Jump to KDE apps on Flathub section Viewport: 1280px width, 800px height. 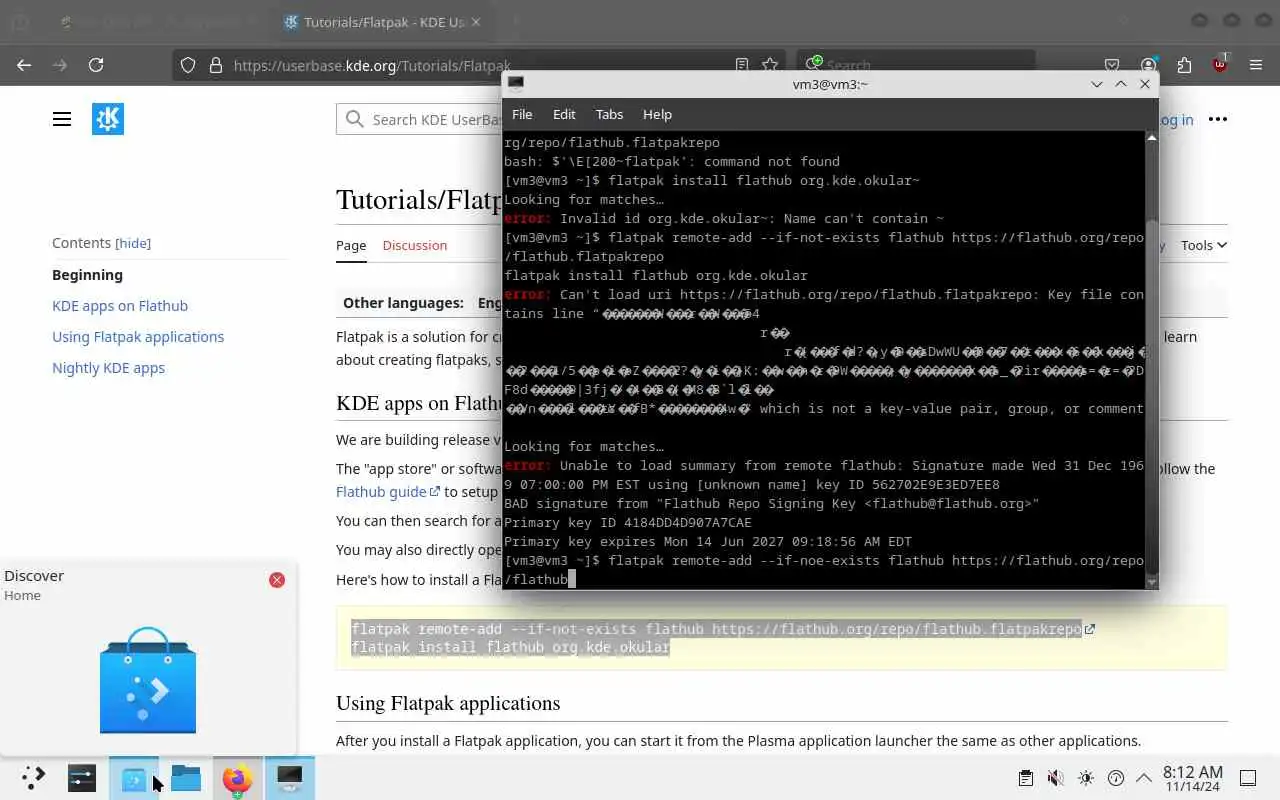click(120, 306)
